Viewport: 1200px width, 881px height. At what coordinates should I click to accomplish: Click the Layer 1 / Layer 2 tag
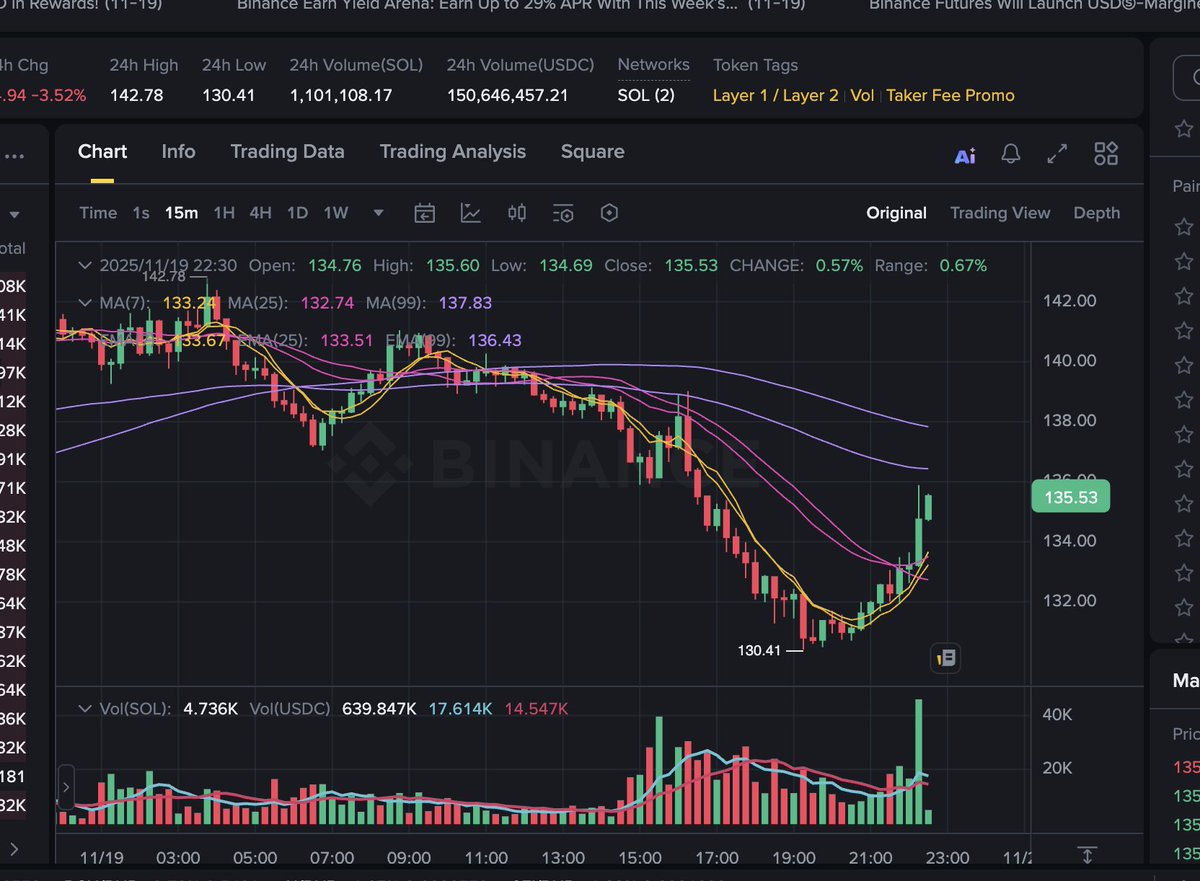776,96
